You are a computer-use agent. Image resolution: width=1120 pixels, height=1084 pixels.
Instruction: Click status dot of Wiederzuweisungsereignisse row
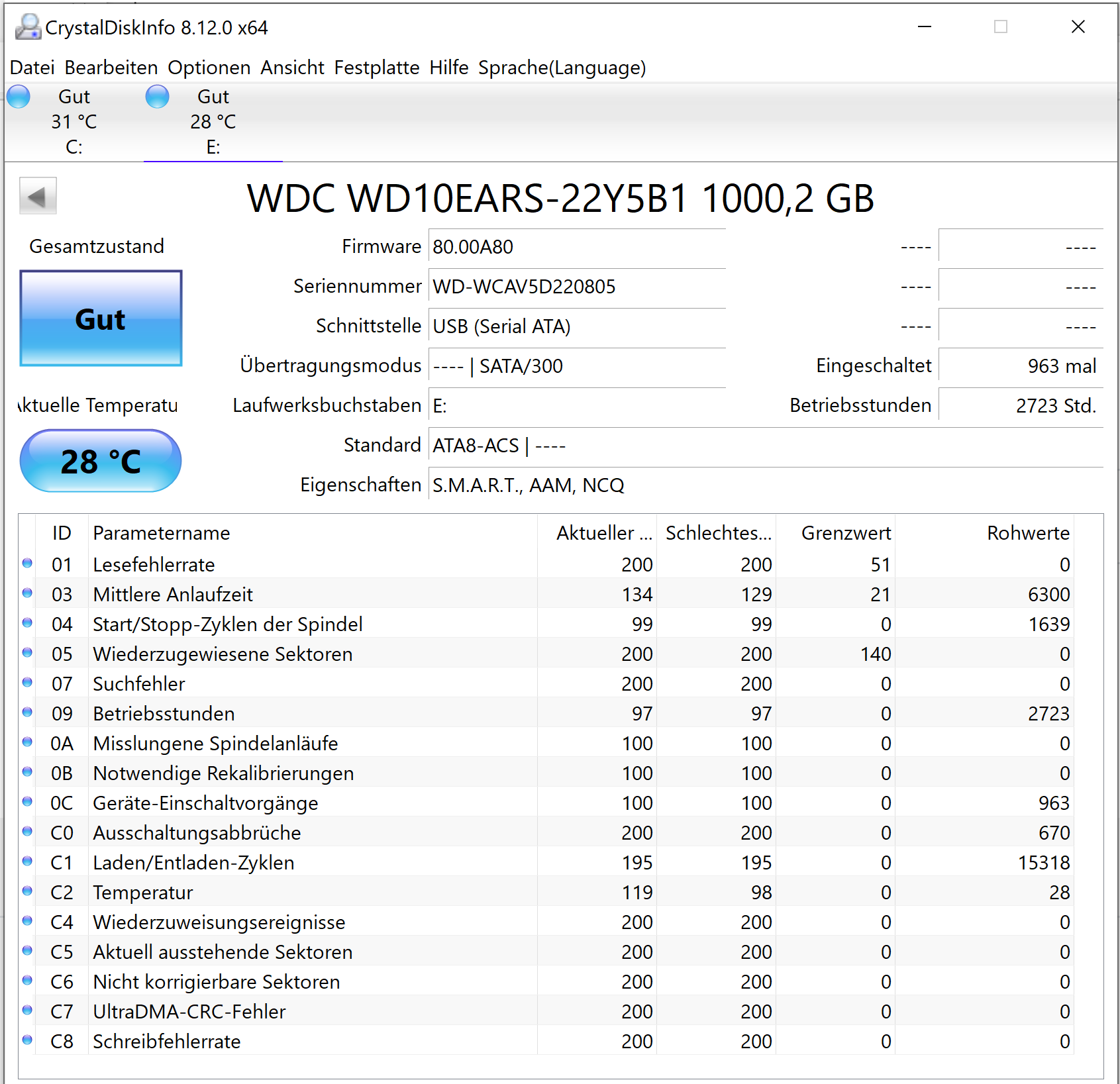pyautogui.click(x=27, y=920)
